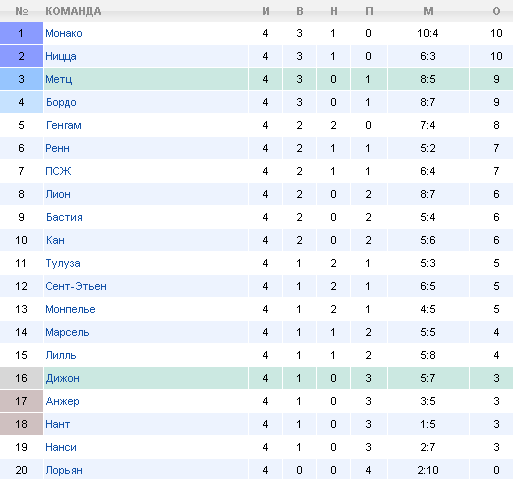Click the КОМАНДА column header
Image resolution: width=513 pixels, height=479 pixels.
tap(73, 11)
